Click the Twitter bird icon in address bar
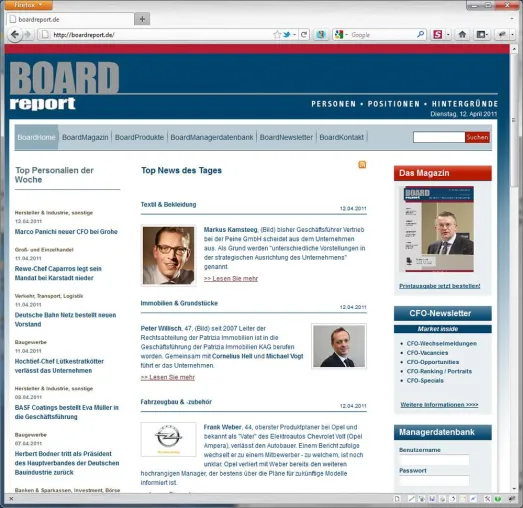523x508 pixels. click(286, 34)
